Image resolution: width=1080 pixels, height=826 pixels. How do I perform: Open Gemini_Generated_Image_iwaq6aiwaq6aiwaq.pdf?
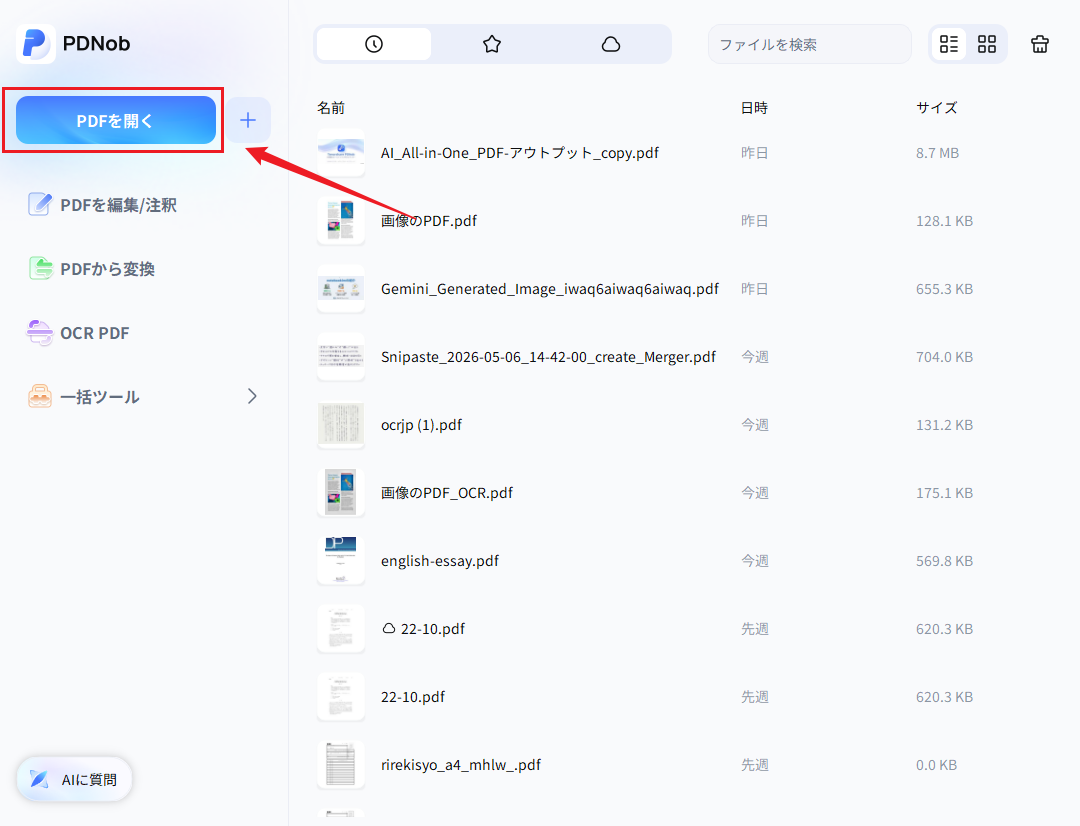550,289
